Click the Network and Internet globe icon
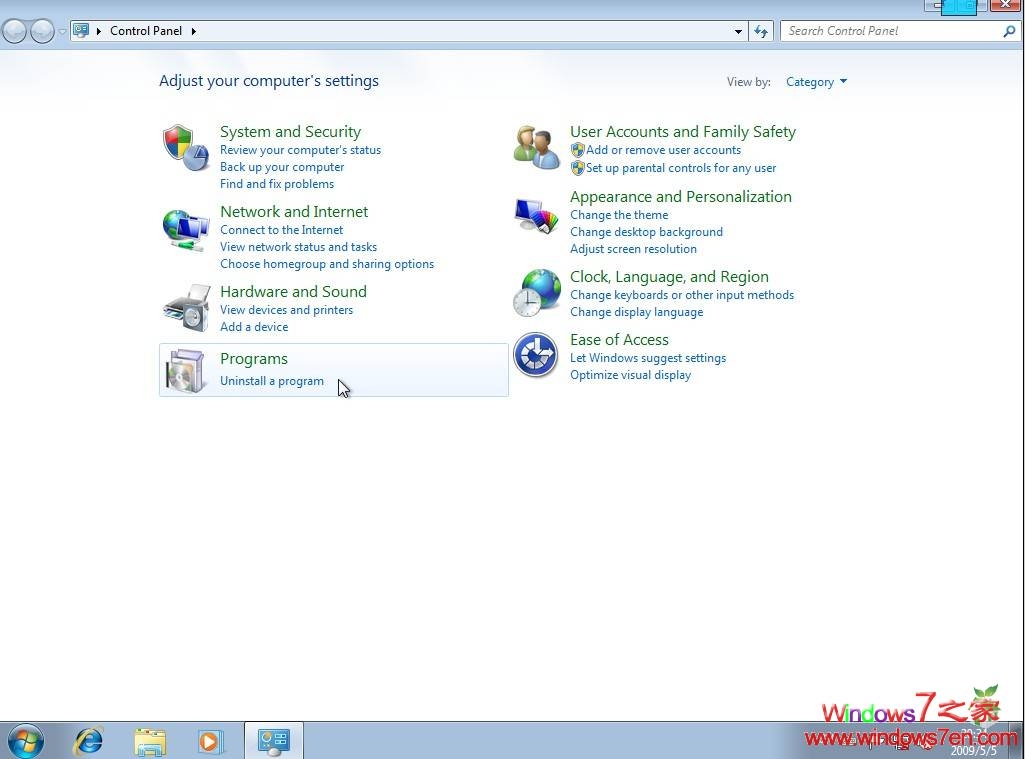Screen dimensions: 1026x759 click(186, 229)
